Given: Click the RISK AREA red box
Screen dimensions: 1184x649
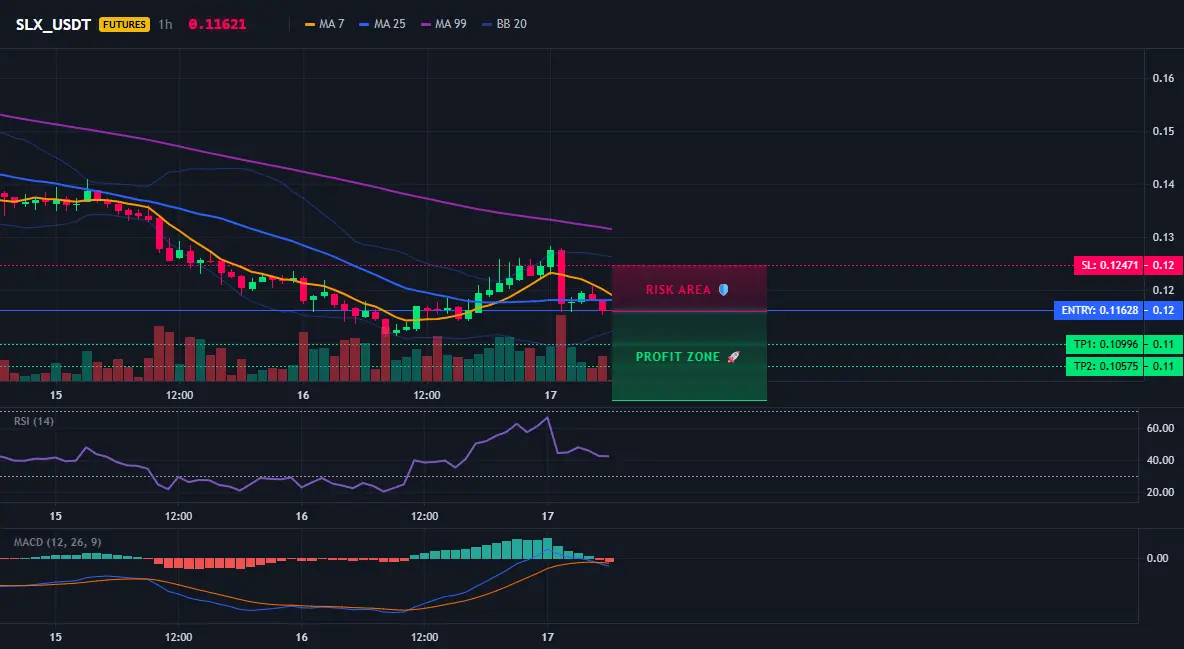Looking at the screenshot, I should (689, 288).
